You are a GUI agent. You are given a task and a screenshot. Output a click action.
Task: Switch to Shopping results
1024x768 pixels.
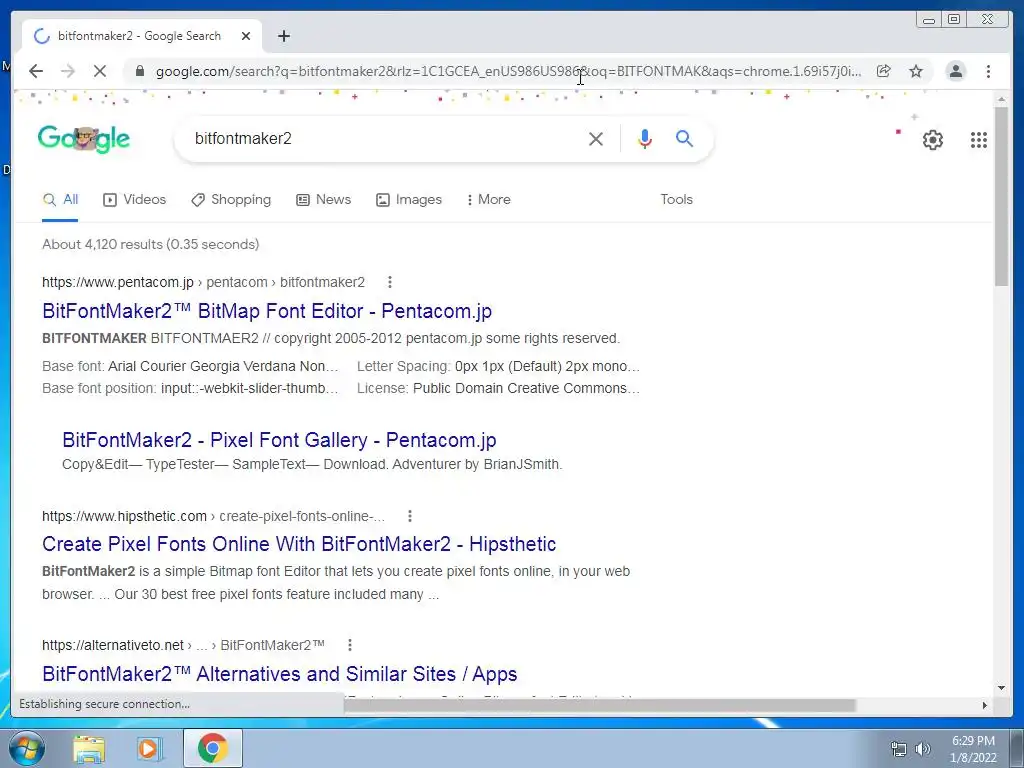coord(231,200)
